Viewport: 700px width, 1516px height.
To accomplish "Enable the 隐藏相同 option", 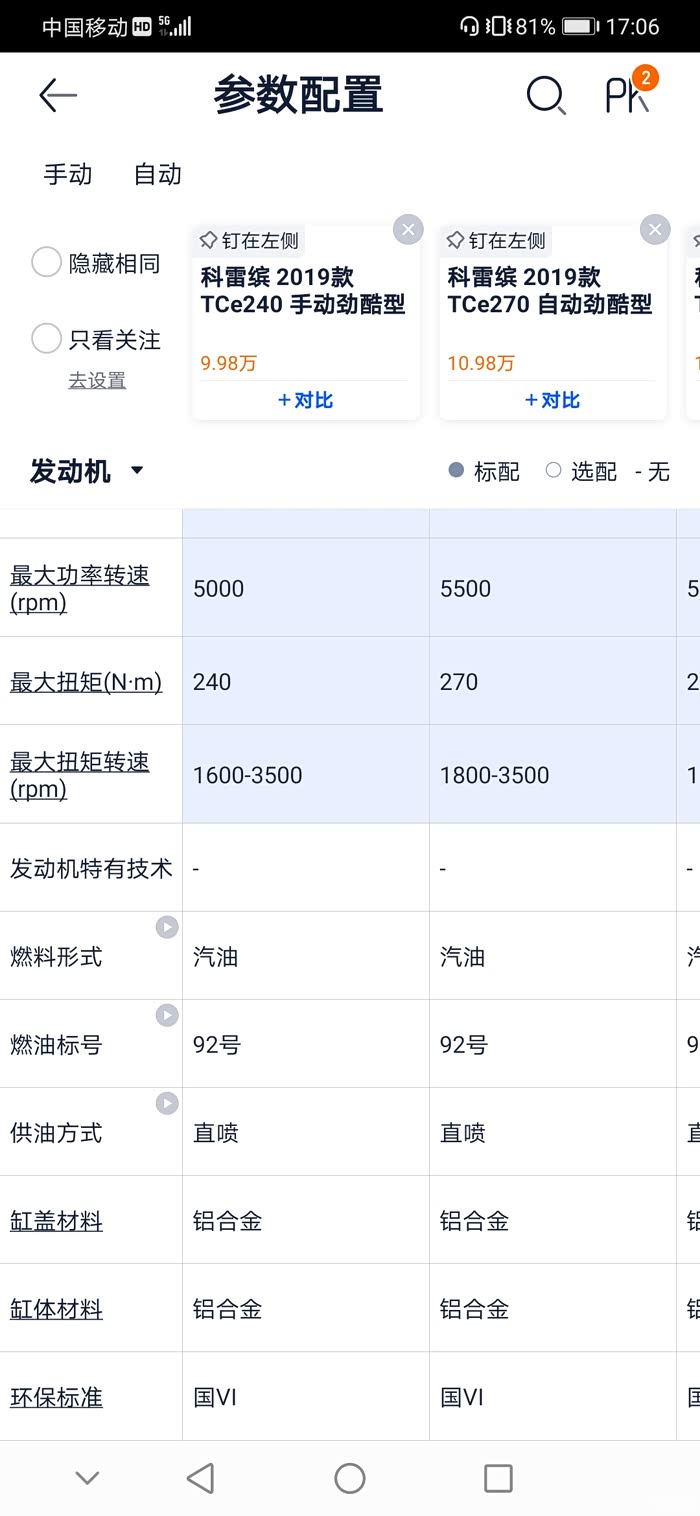I will [47, 263].
